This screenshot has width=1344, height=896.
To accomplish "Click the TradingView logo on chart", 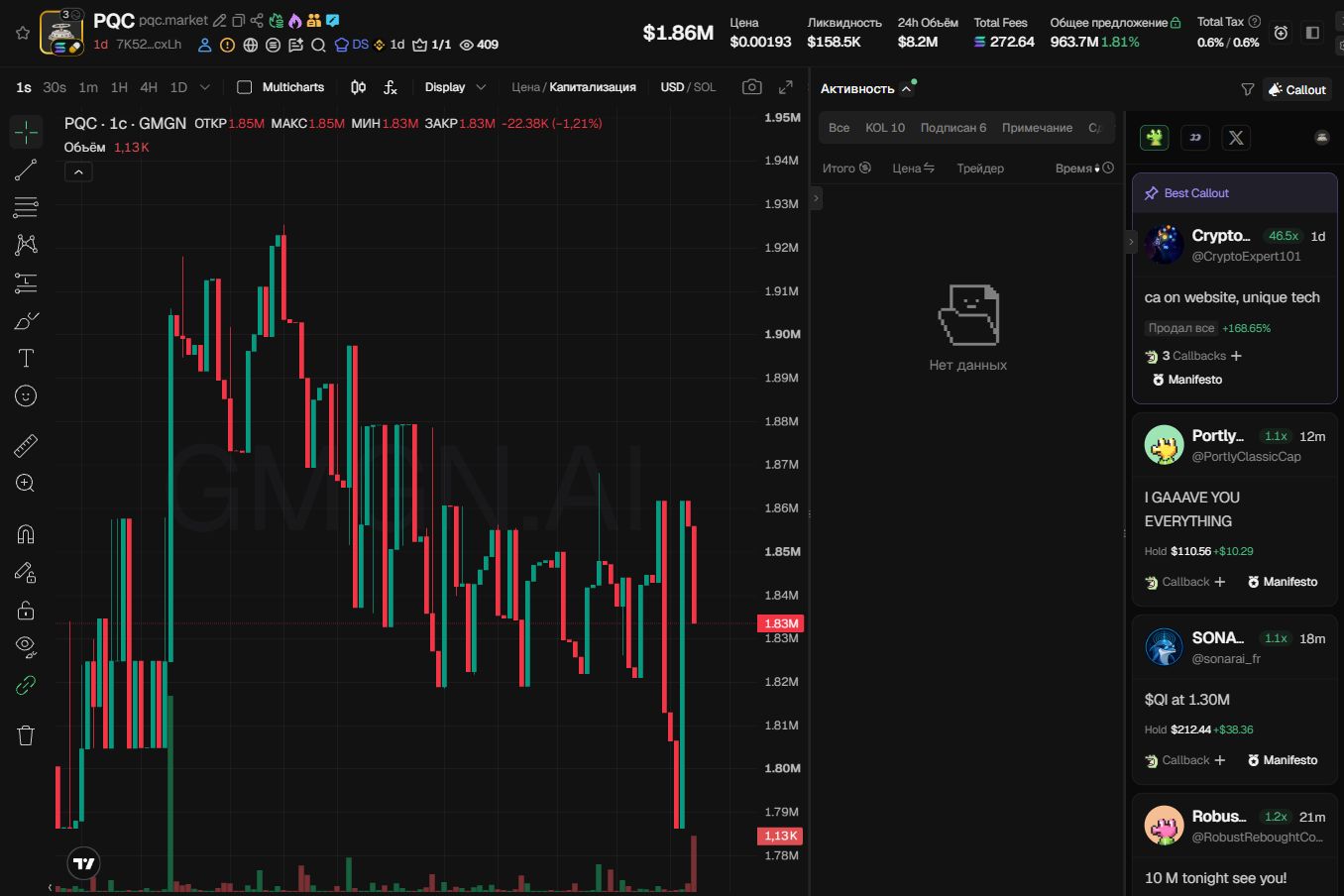I will coord(84,863).
